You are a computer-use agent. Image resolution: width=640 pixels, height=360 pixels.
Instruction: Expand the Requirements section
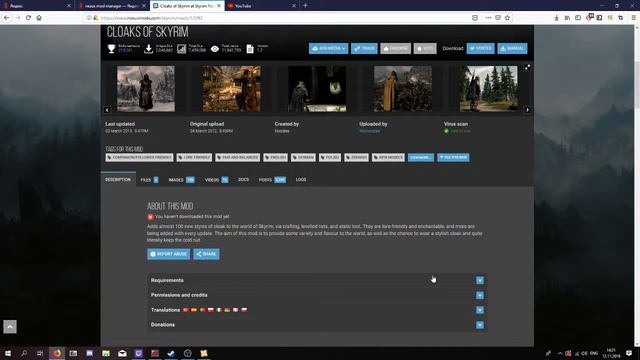480,280
